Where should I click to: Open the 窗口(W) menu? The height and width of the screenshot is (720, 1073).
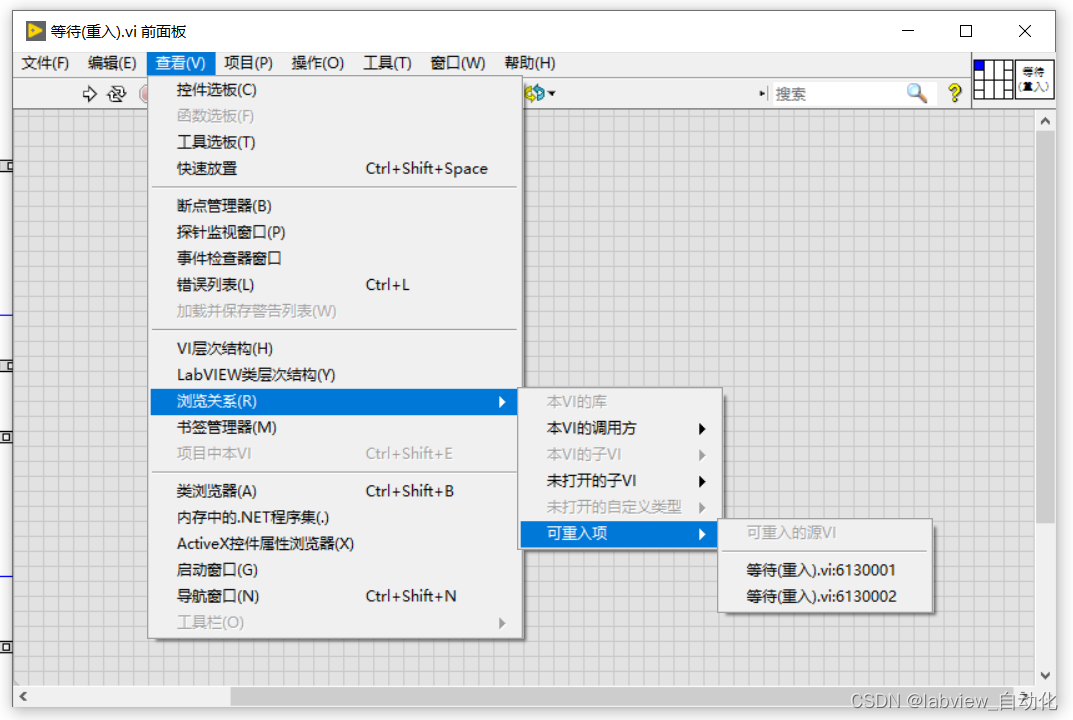coord(458,63)
